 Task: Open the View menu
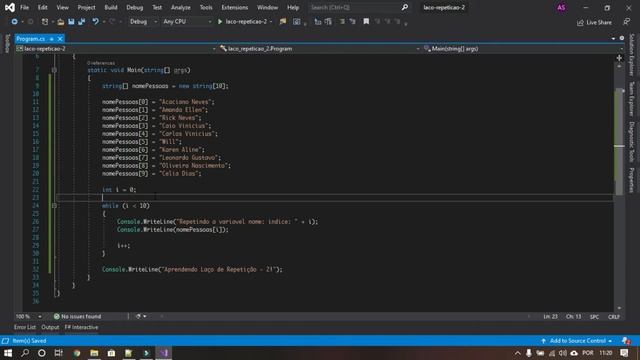(x=62, y=7)
